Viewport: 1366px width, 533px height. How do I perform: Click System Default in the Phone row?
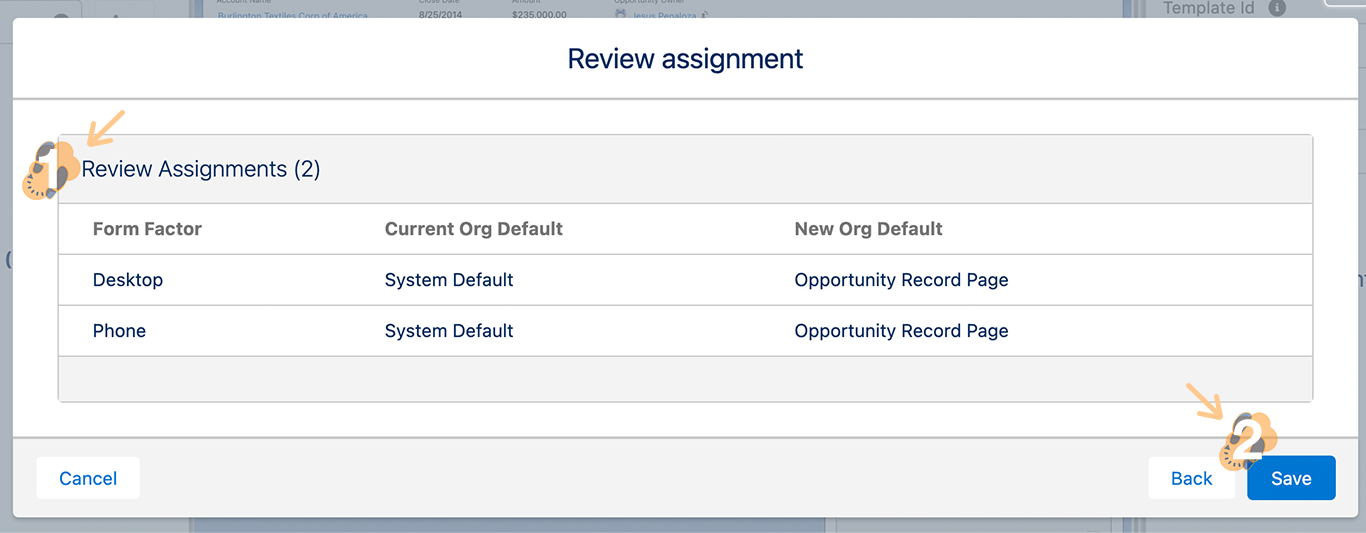[448, 331]
